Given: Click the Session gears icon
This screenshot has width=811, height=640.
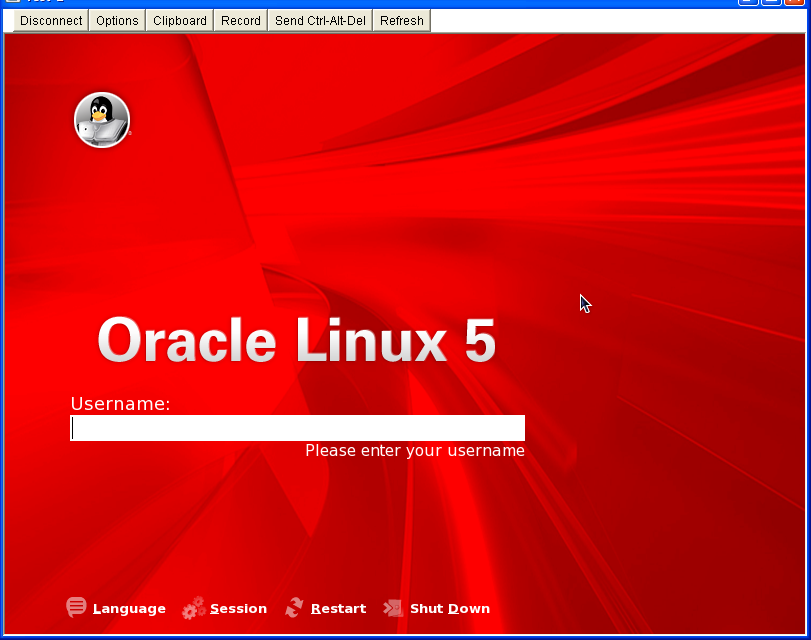Looking at the screenshot, I should click(x=194, y=608).
